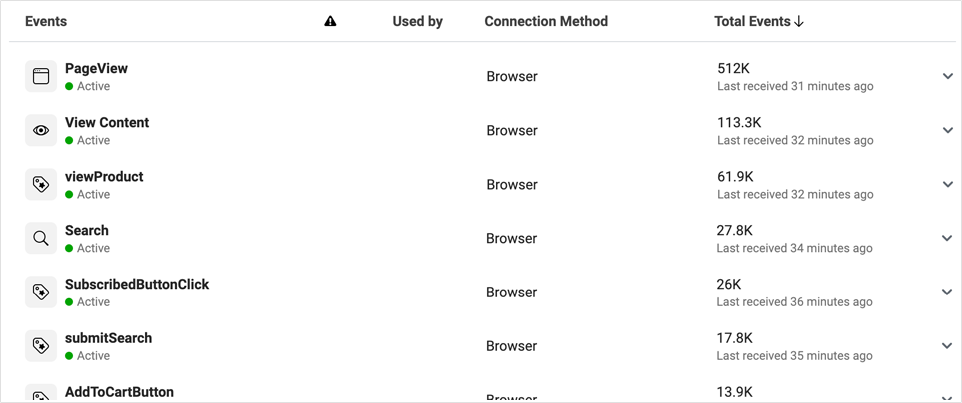Click the Search magnifying glass icon
The width and height of the screenshot is (962, 403).
point(41,239)
